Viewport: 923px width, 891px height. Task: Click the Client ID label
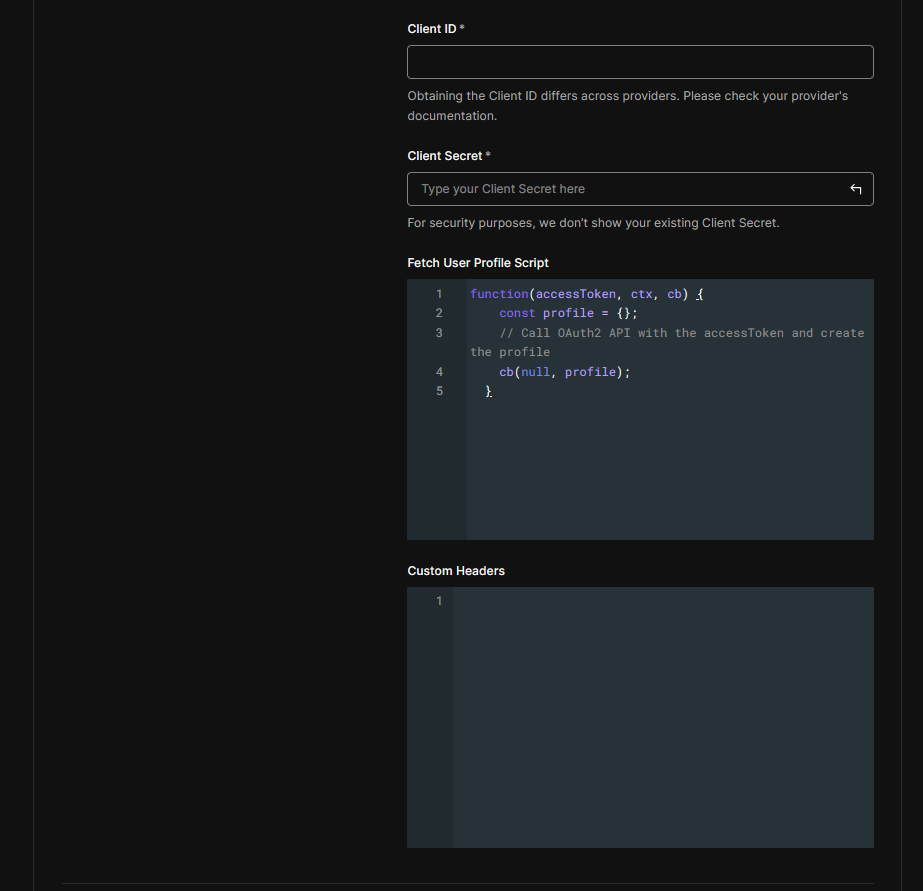[432, 29]
